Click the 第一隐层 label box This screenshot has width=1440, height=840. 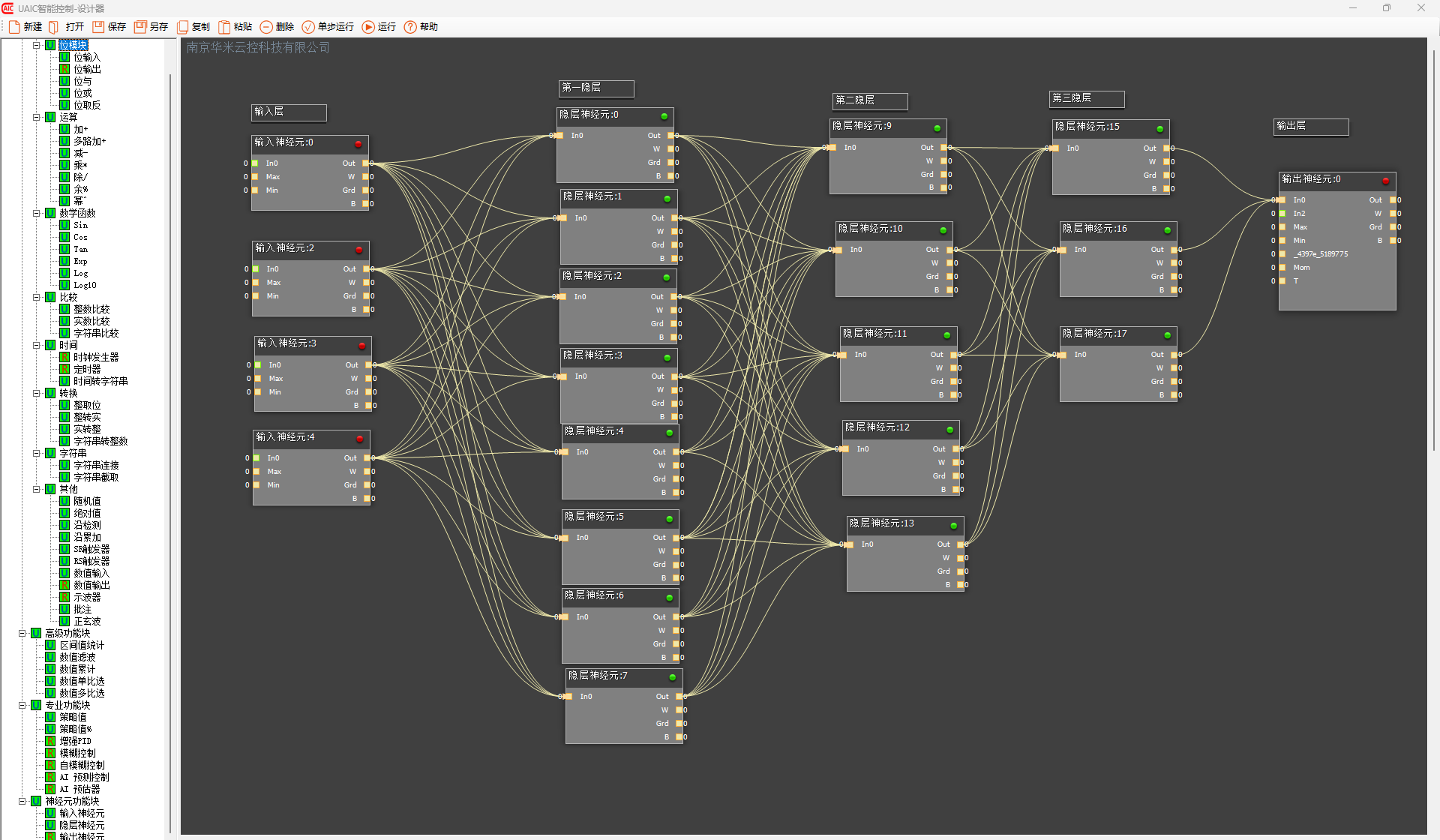coord(596,88)
